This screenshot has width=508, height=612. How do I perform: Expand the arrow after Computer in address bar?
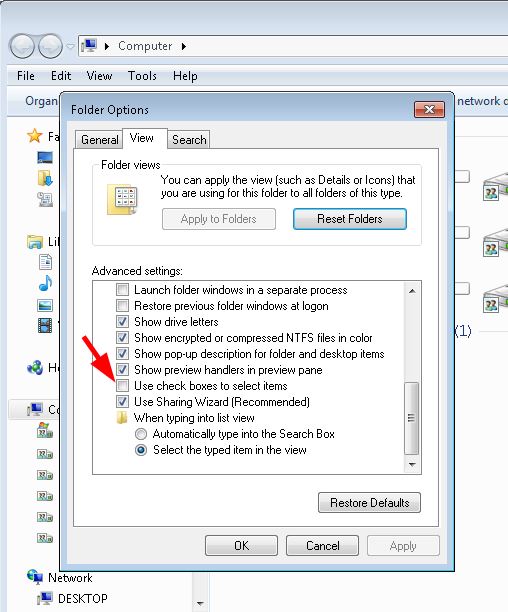[x=184, y=46]
